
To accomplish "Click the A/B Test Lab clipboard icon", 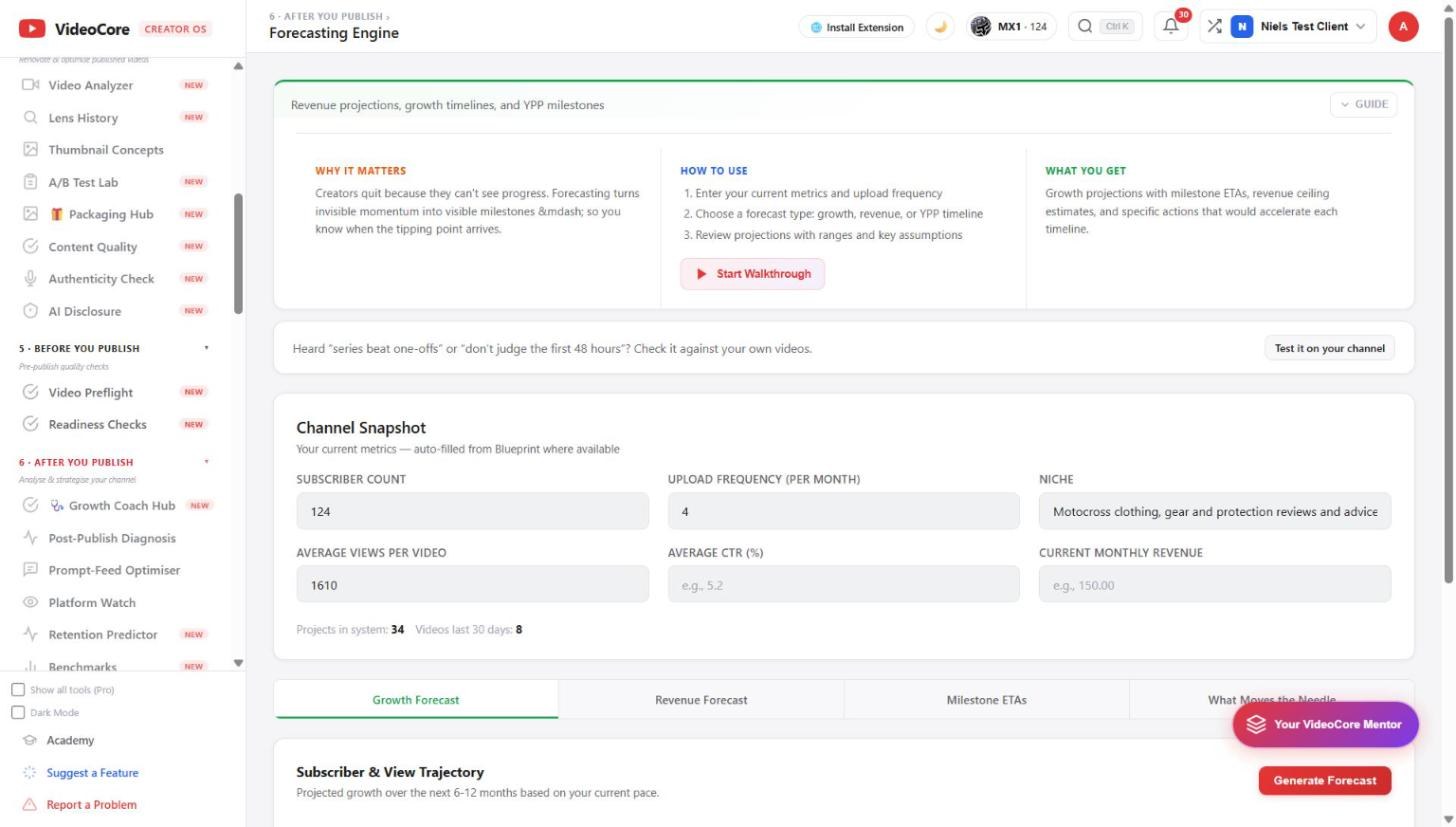I will [x=30, y=182].
